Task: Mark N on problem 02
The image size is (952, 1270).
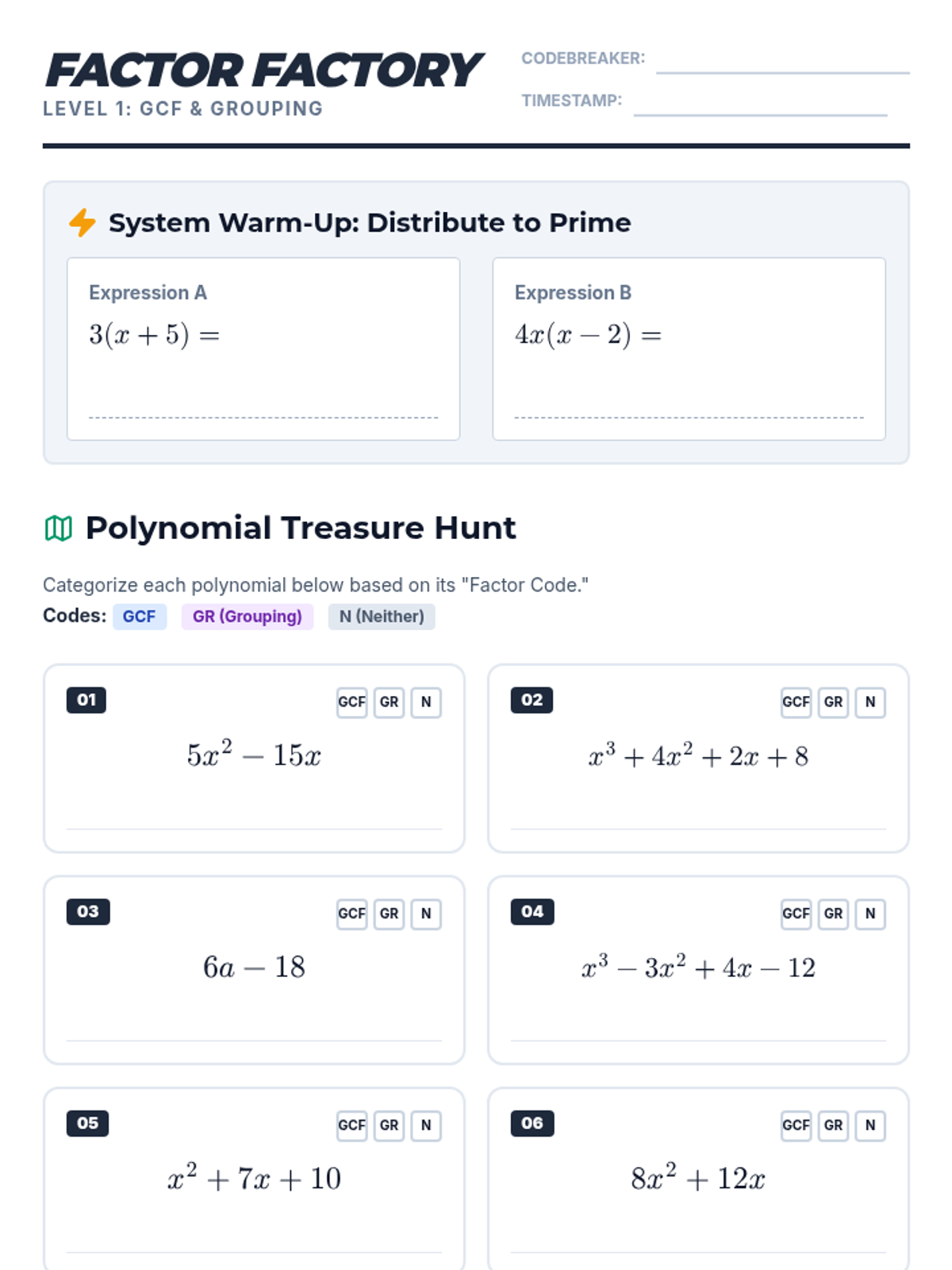Action: [870, 702]
